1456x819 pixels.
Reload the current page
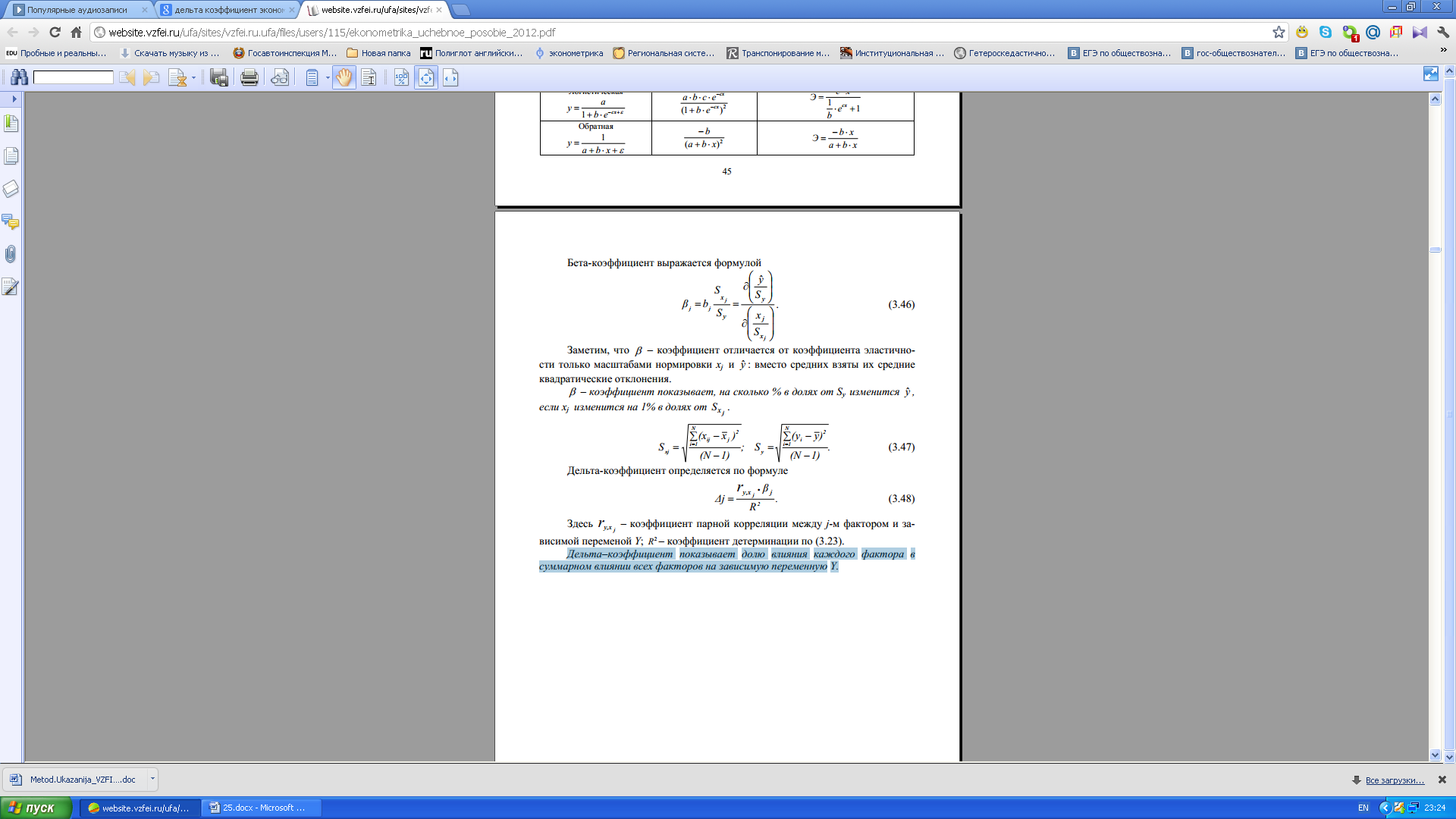55,33
